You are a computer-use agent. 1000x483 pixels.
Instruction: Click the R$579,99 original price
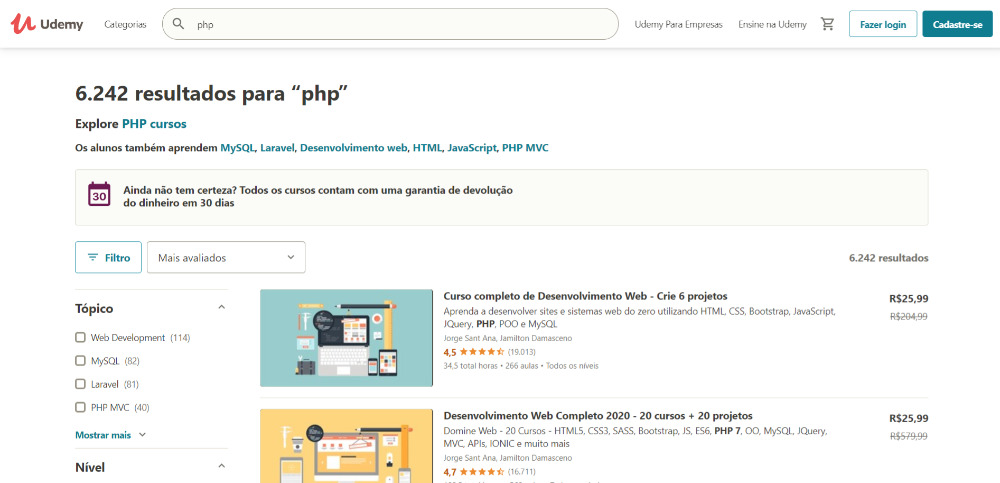pyautogui.click(x=908, y=436)
